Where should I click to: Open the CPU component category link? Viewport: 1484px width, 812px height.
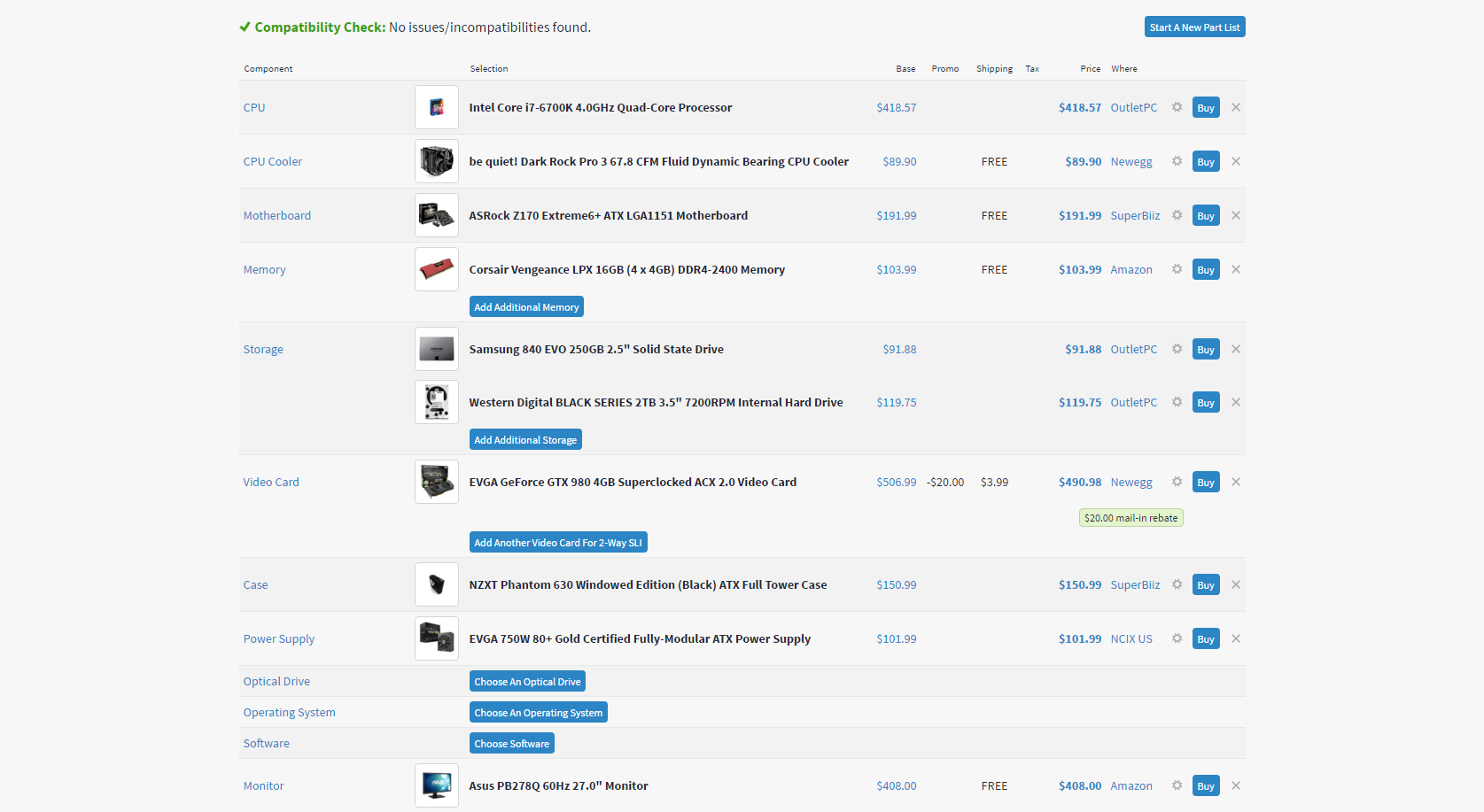point(254,107)
